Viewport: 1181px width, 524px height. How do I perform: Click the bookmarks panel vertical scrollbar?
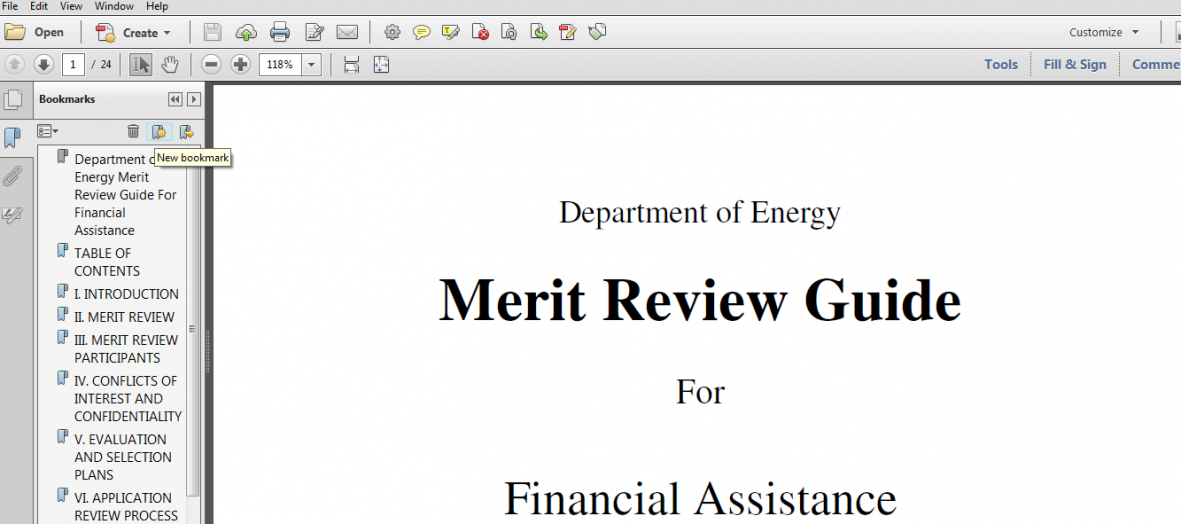click(192, 328)
